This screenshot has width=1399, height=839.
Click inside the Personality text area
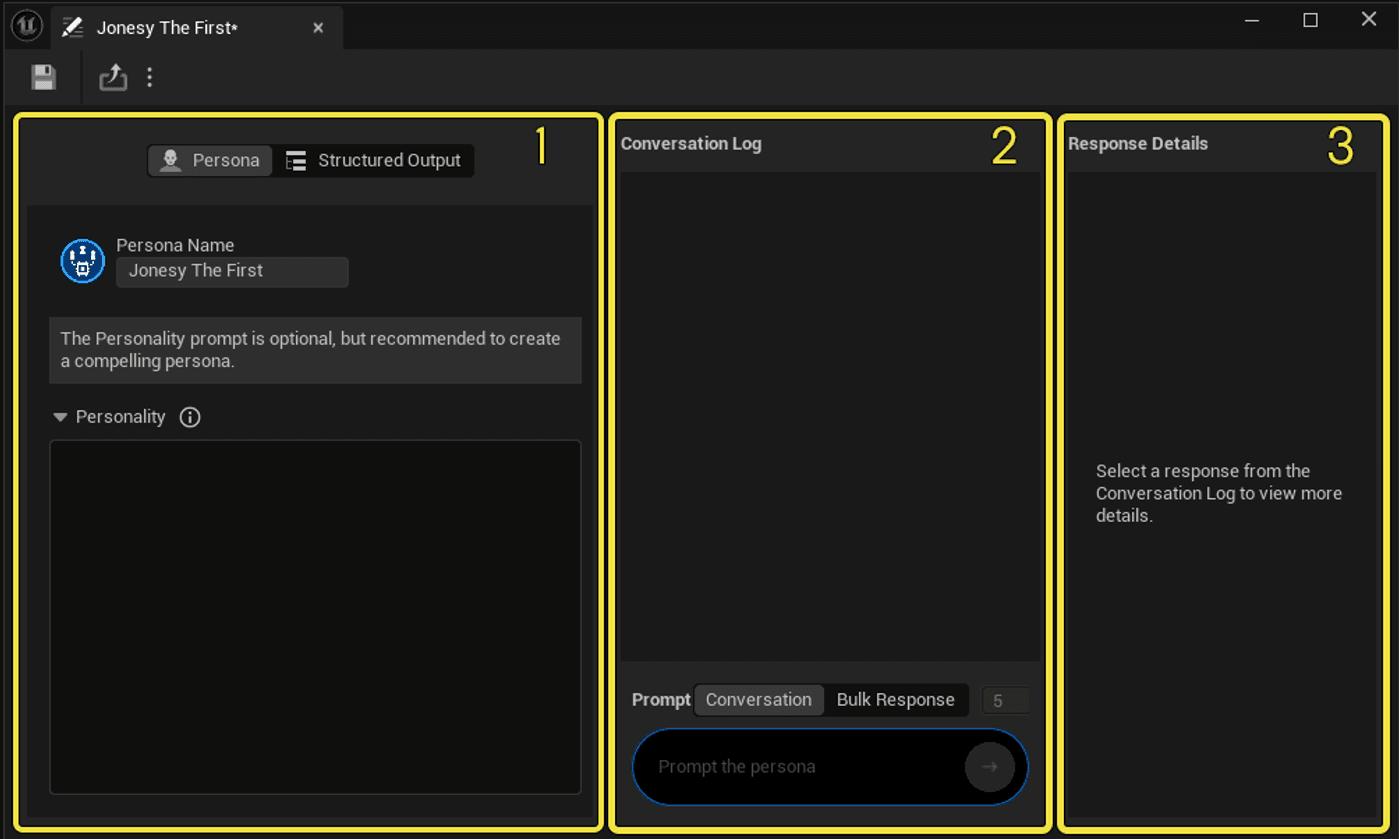[x=315, y=617]
